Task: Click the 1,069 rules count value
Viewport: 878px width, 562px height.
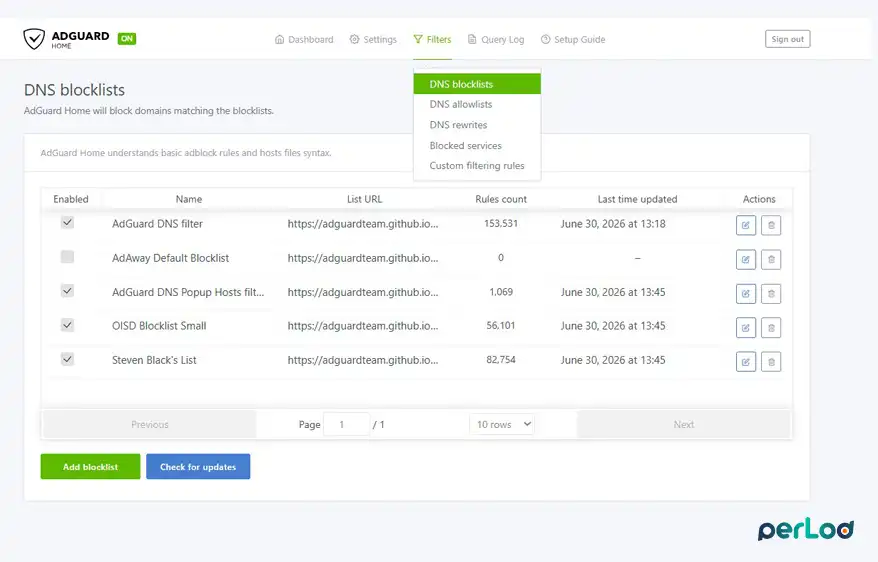Action: [x=501, y=292]
